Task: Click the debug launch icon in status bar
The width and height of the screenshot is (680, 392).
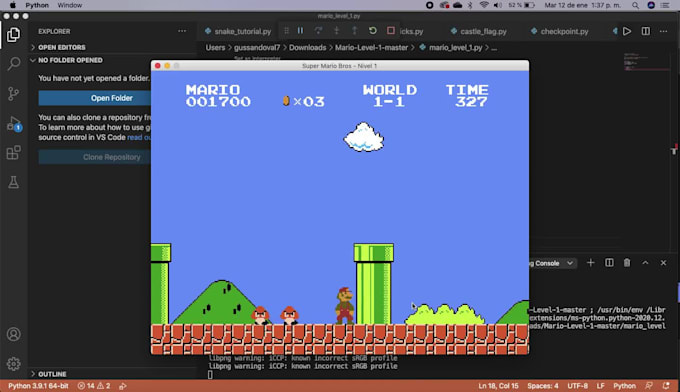Action: coord(123,385)
